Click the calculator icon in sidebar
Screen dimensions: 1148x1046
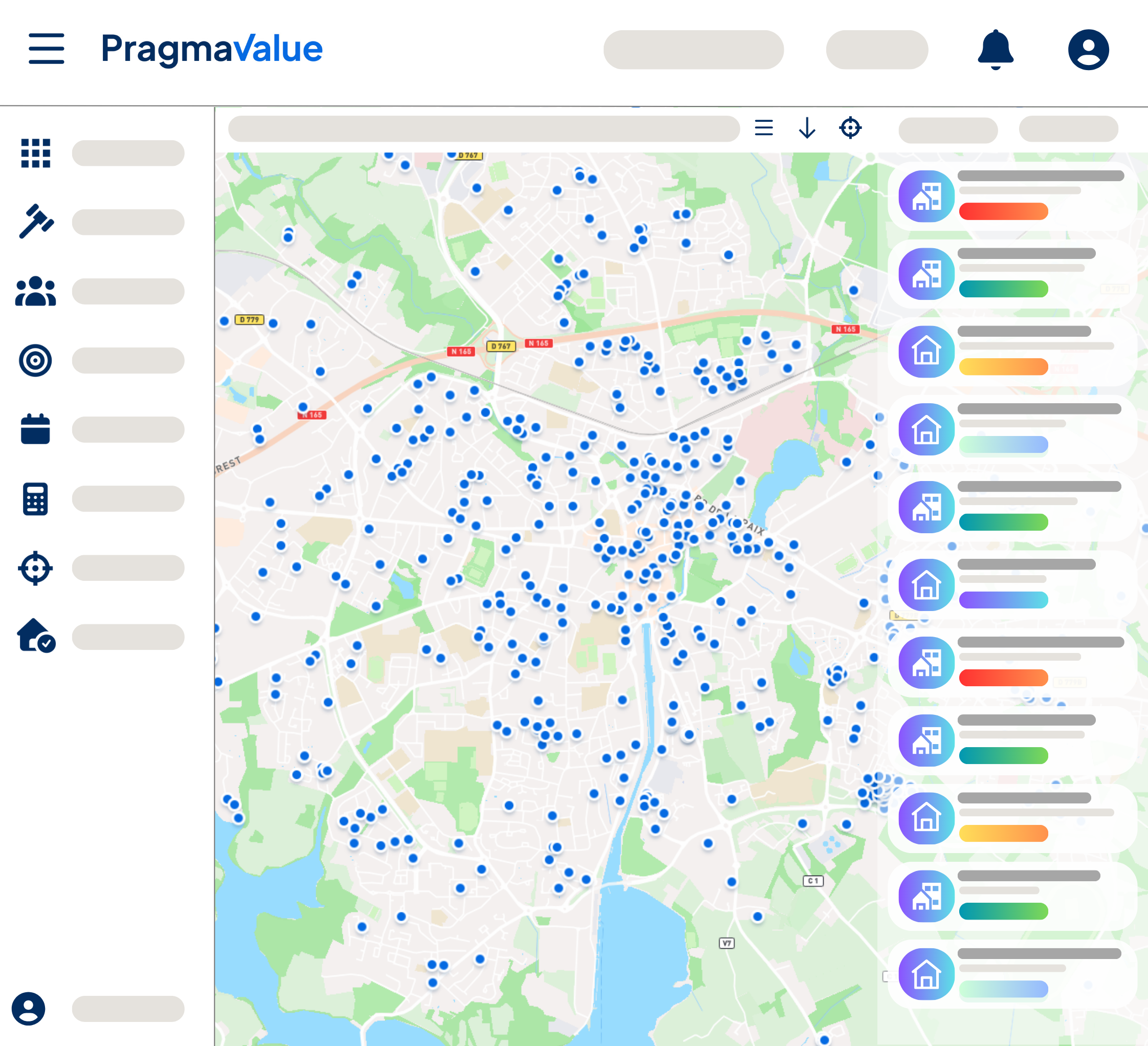click(35, 499)
